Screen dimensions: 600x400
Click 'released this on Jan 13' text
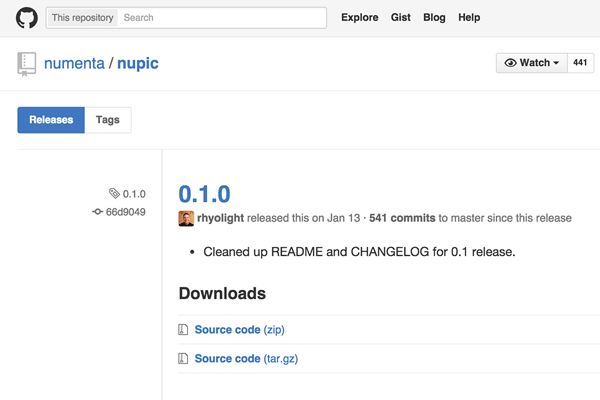(303, 218)
